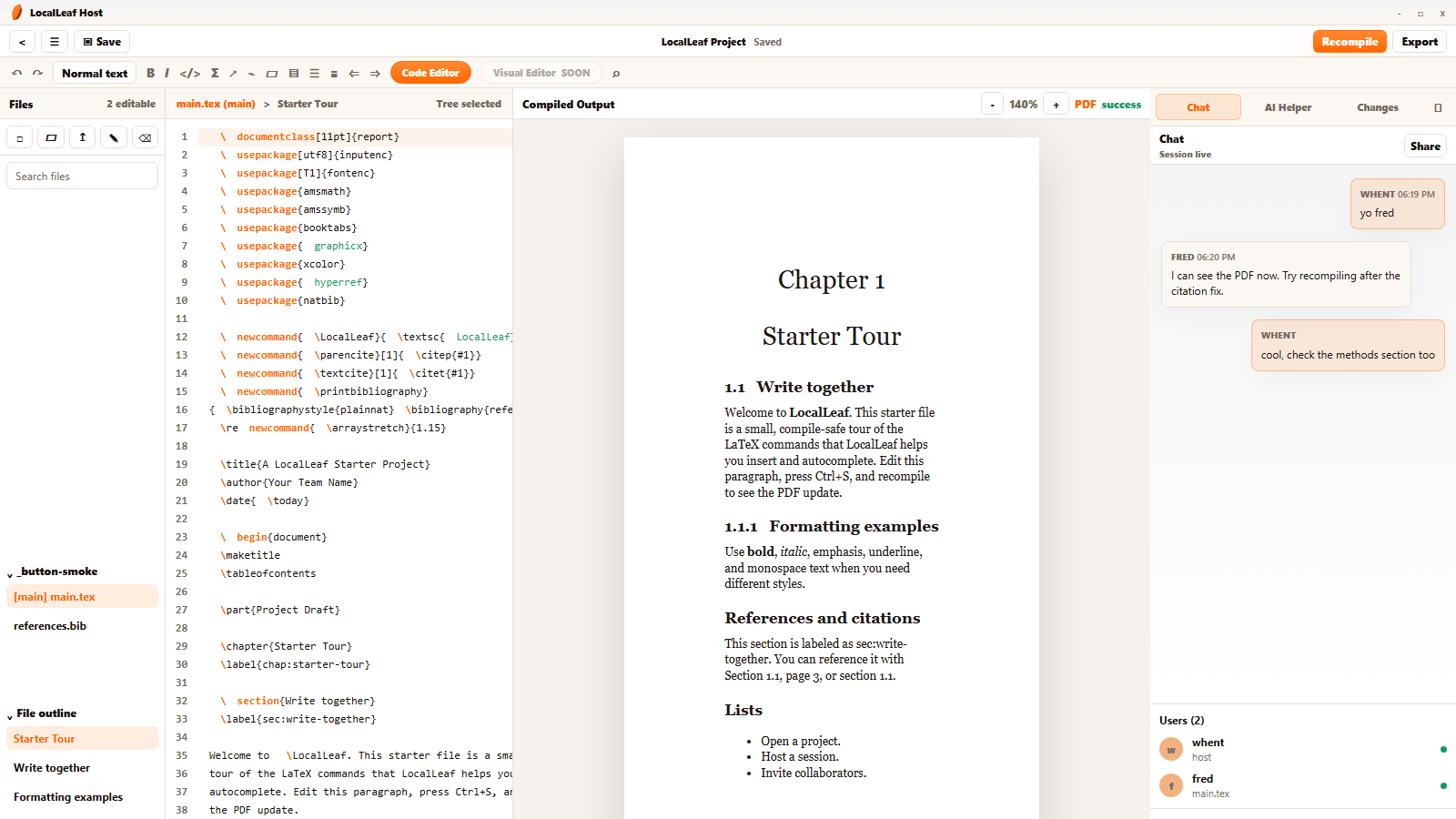Rename selected file with pencil icon
The width and height of the screenshot is (1456, 819).
tap(114, 137)
